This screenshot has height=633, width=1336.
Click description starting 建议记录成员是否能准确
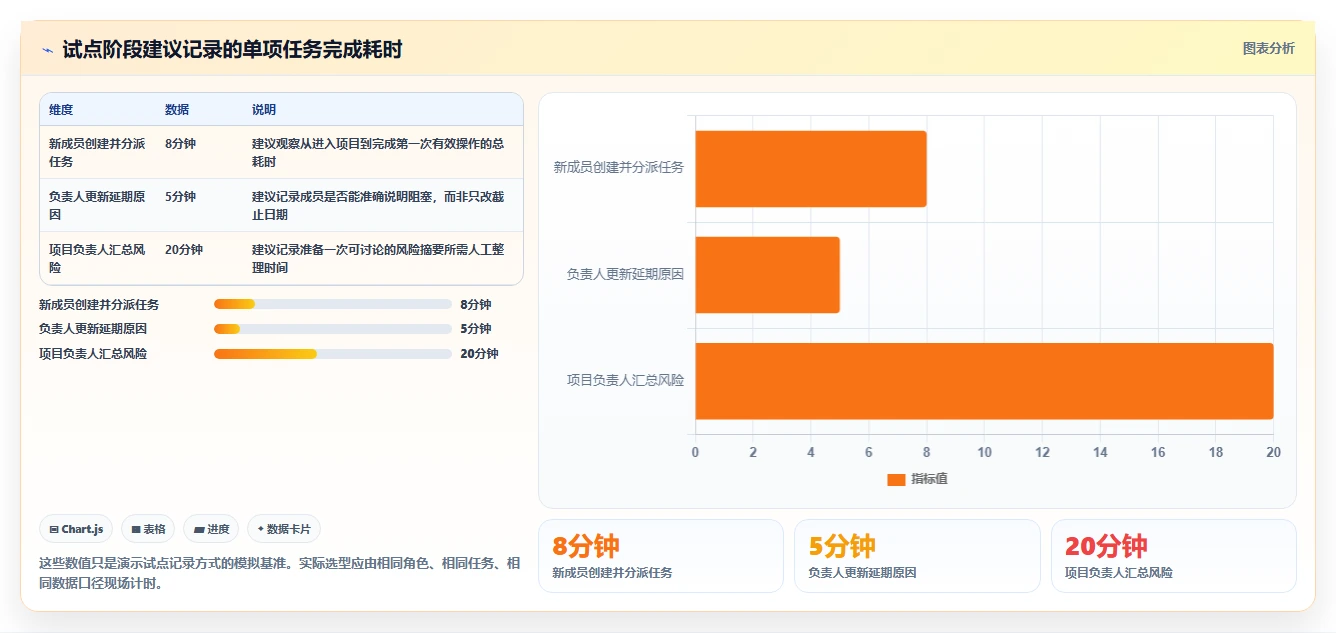point(378,205)
